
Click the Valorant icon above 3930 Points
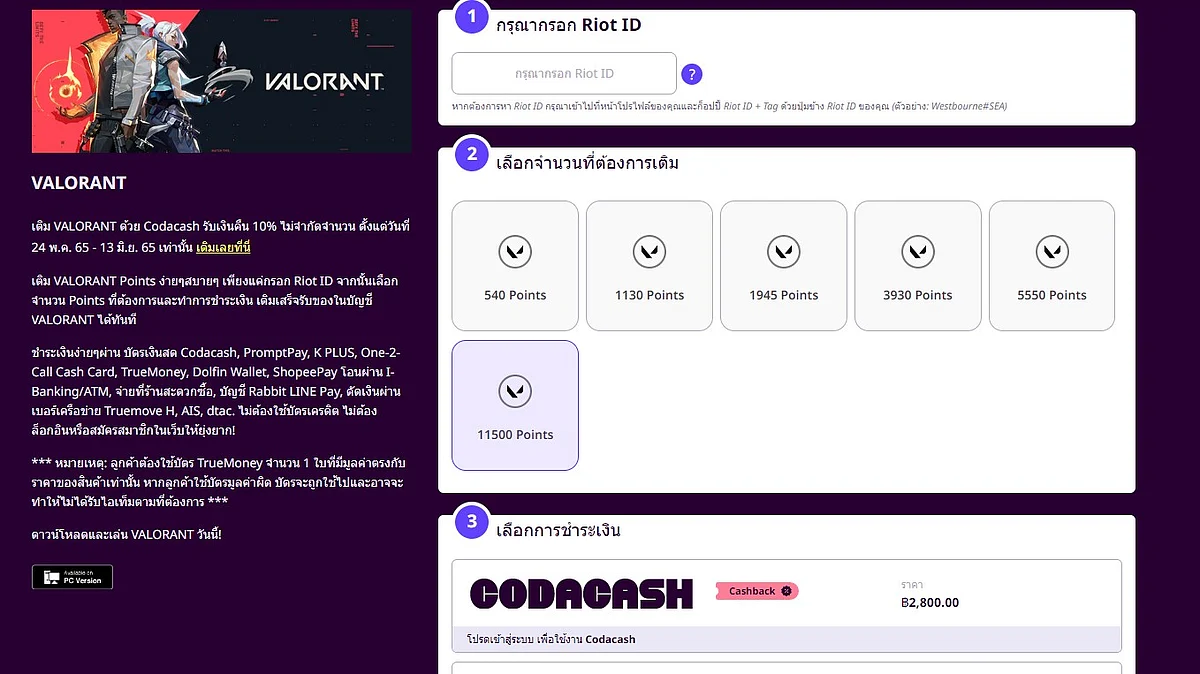(918, 252)
